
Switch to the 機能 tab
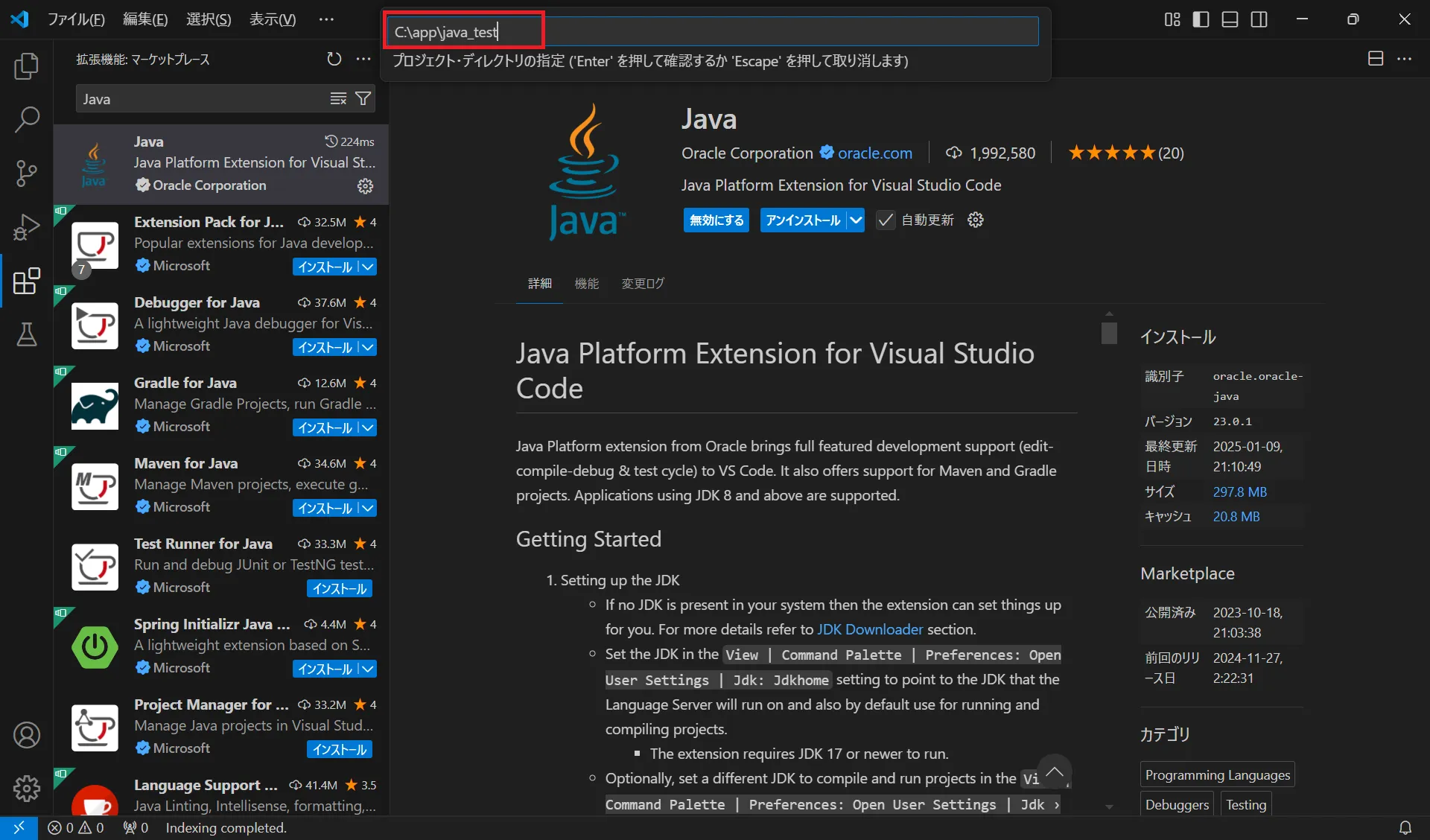[587, 284]
